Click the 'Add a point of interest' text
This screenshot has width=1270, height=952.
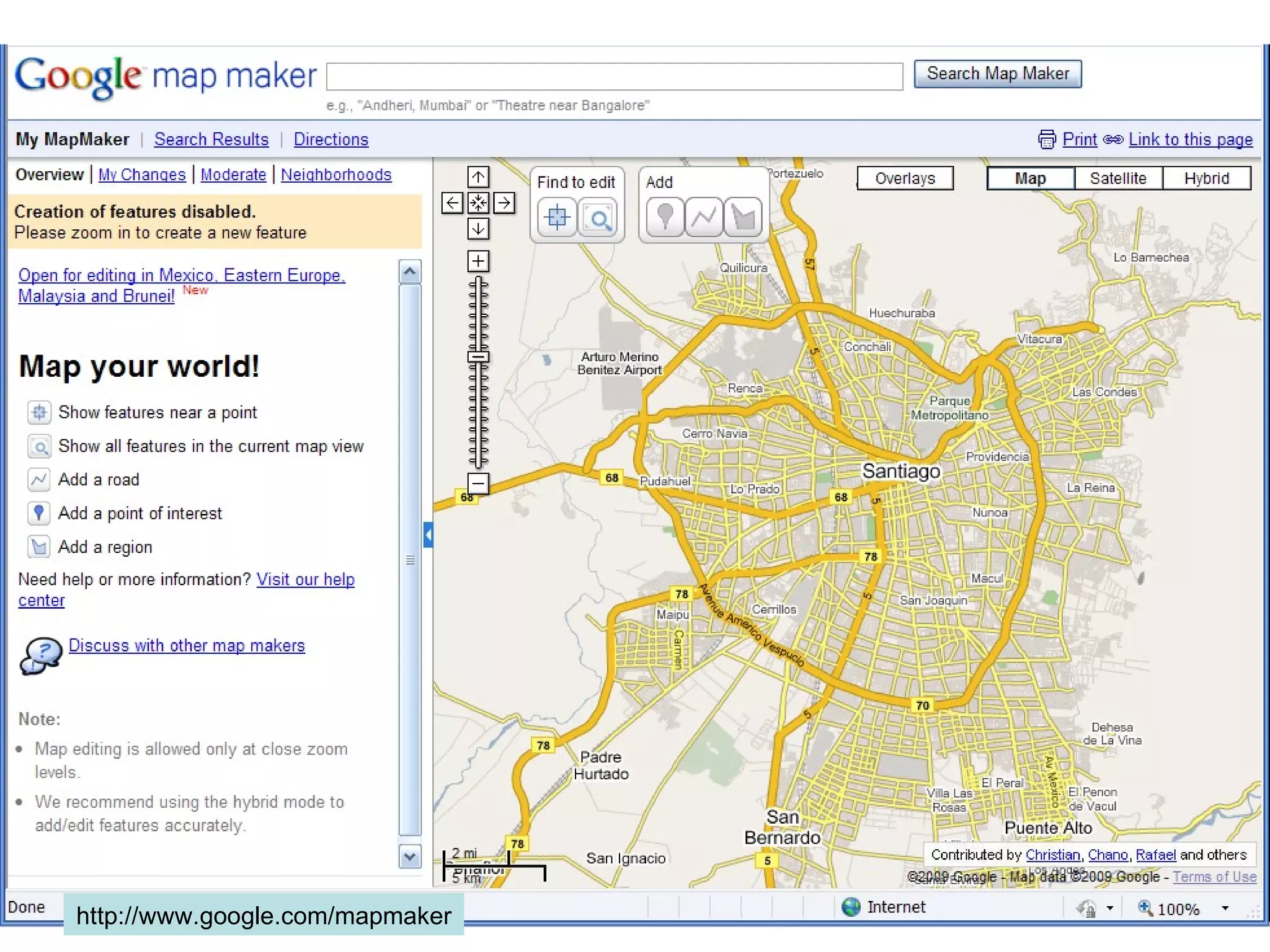140,513
